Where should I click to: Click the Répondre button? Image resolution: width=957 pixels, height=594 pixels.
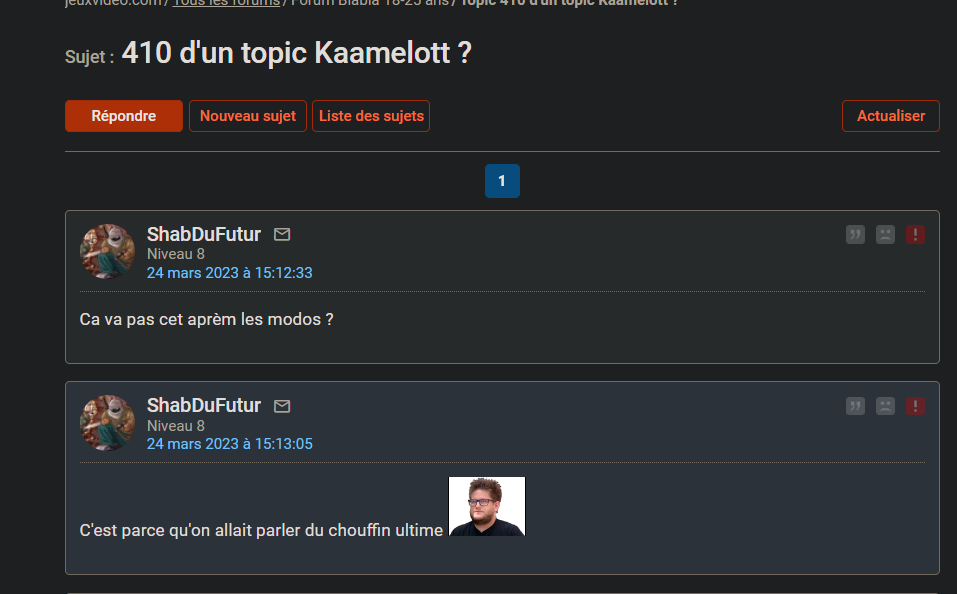tap(124, 116)
